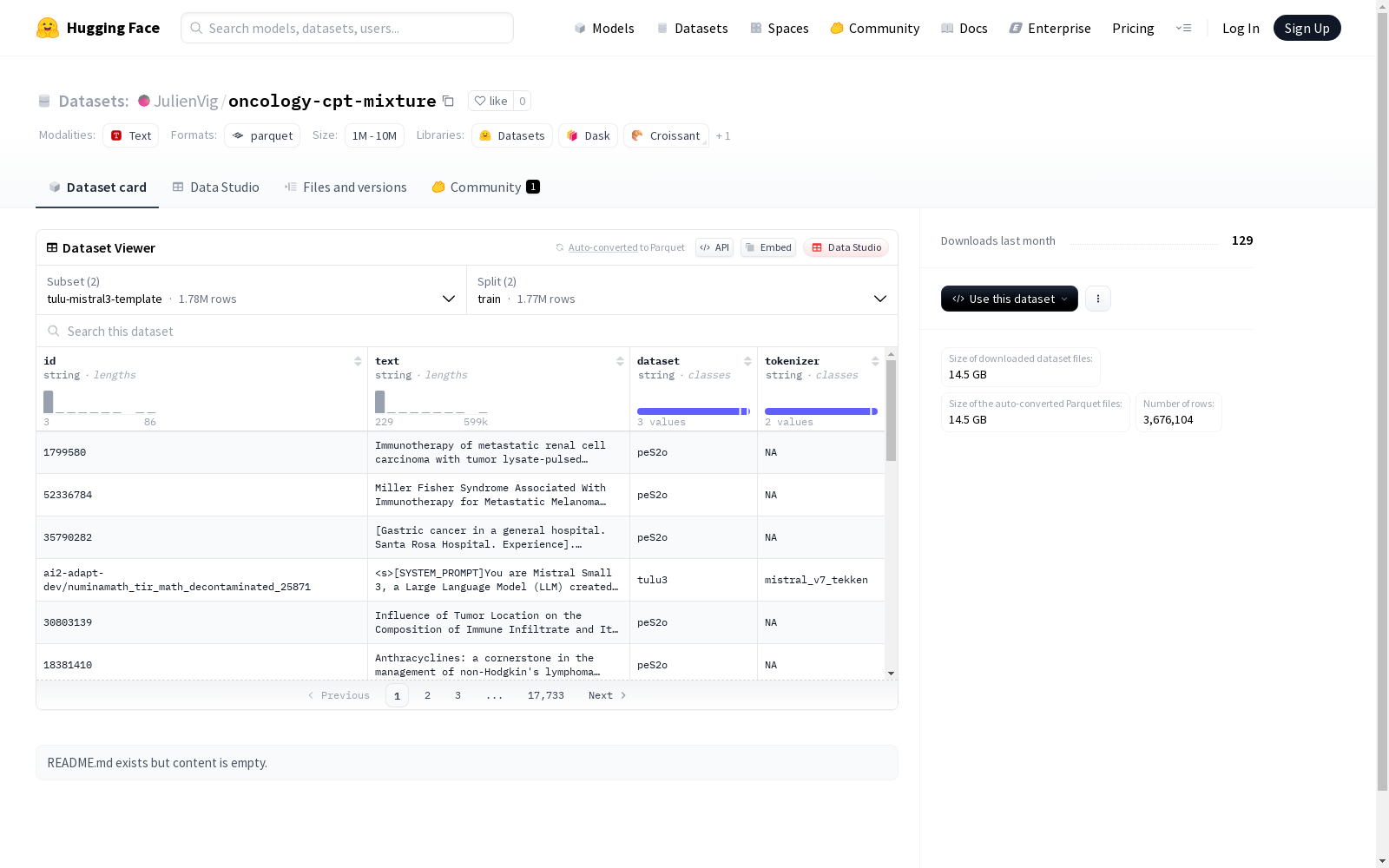Click the Embed button

(x=768, y=247)
